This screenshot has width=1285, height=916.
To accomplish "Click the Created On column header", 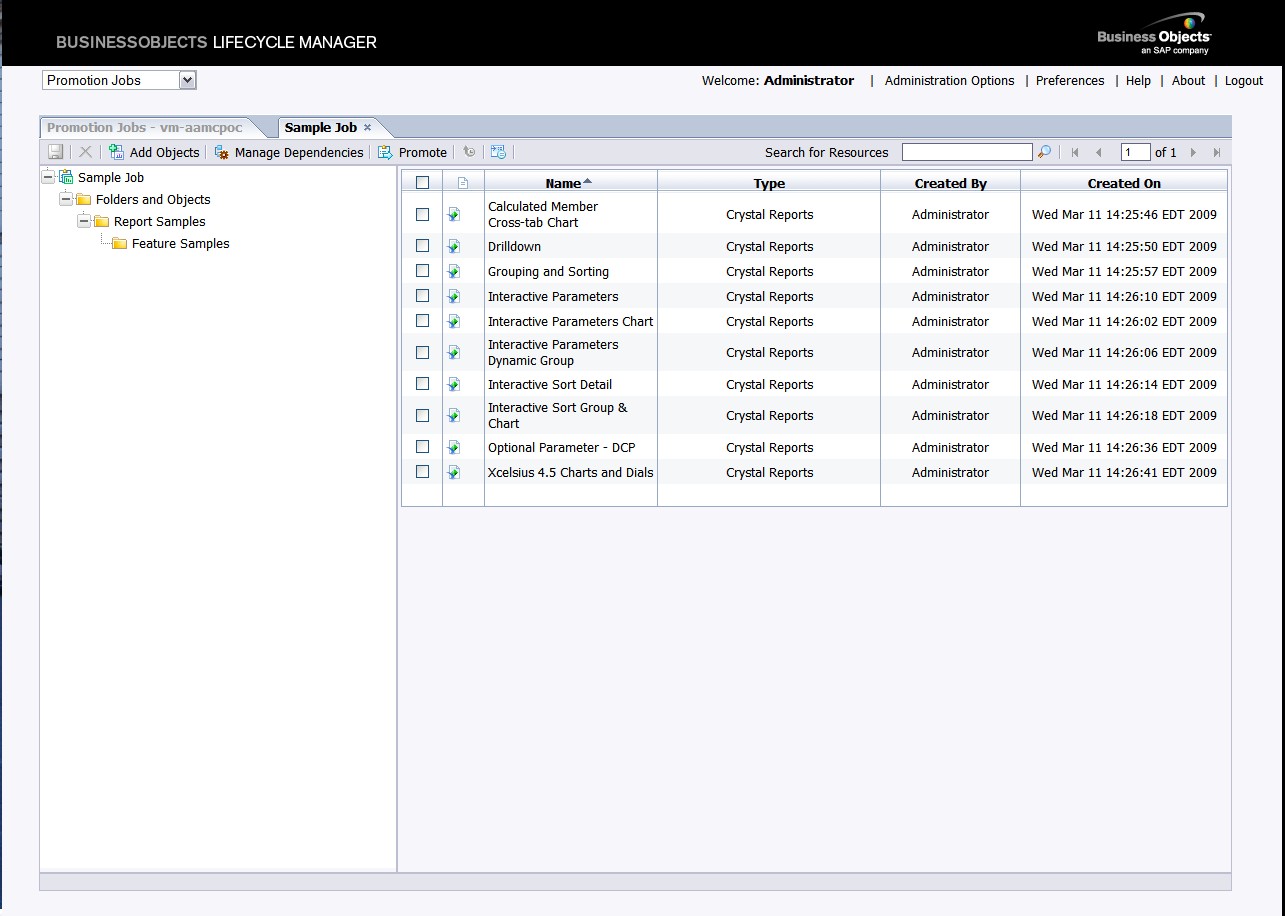I will (1124, 183).
